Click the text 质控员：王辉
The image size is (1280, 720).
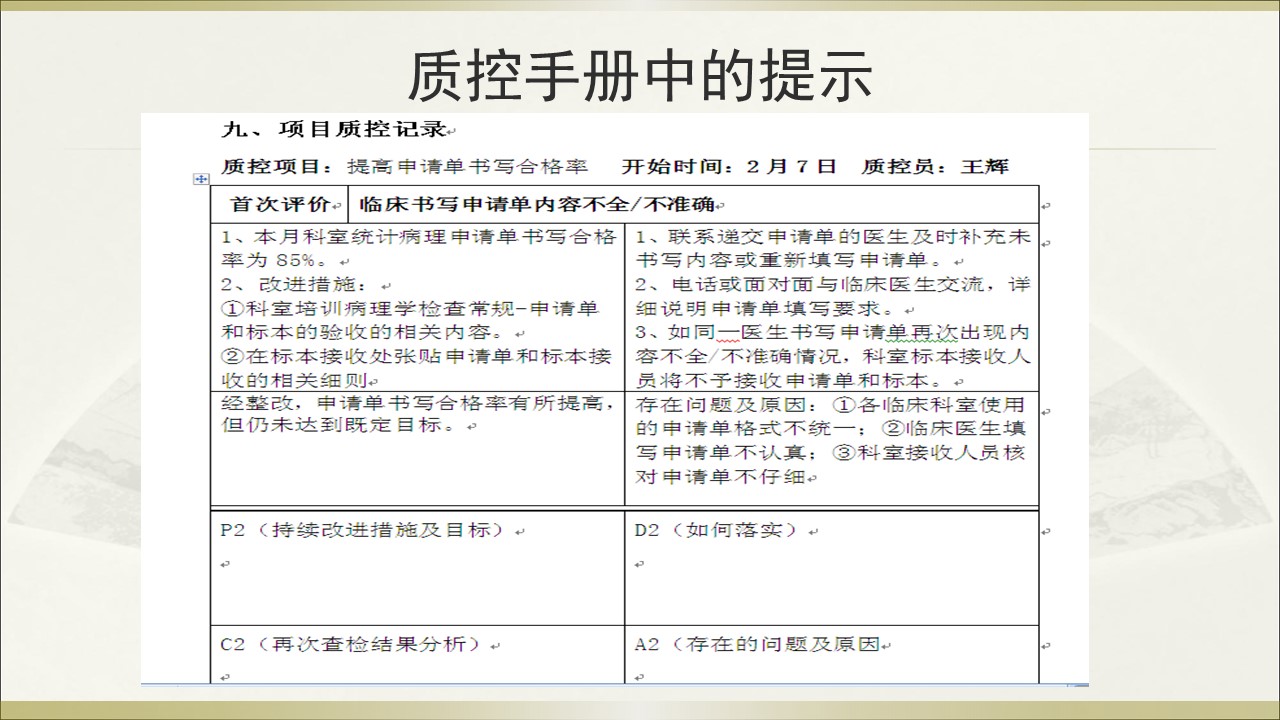935,166
